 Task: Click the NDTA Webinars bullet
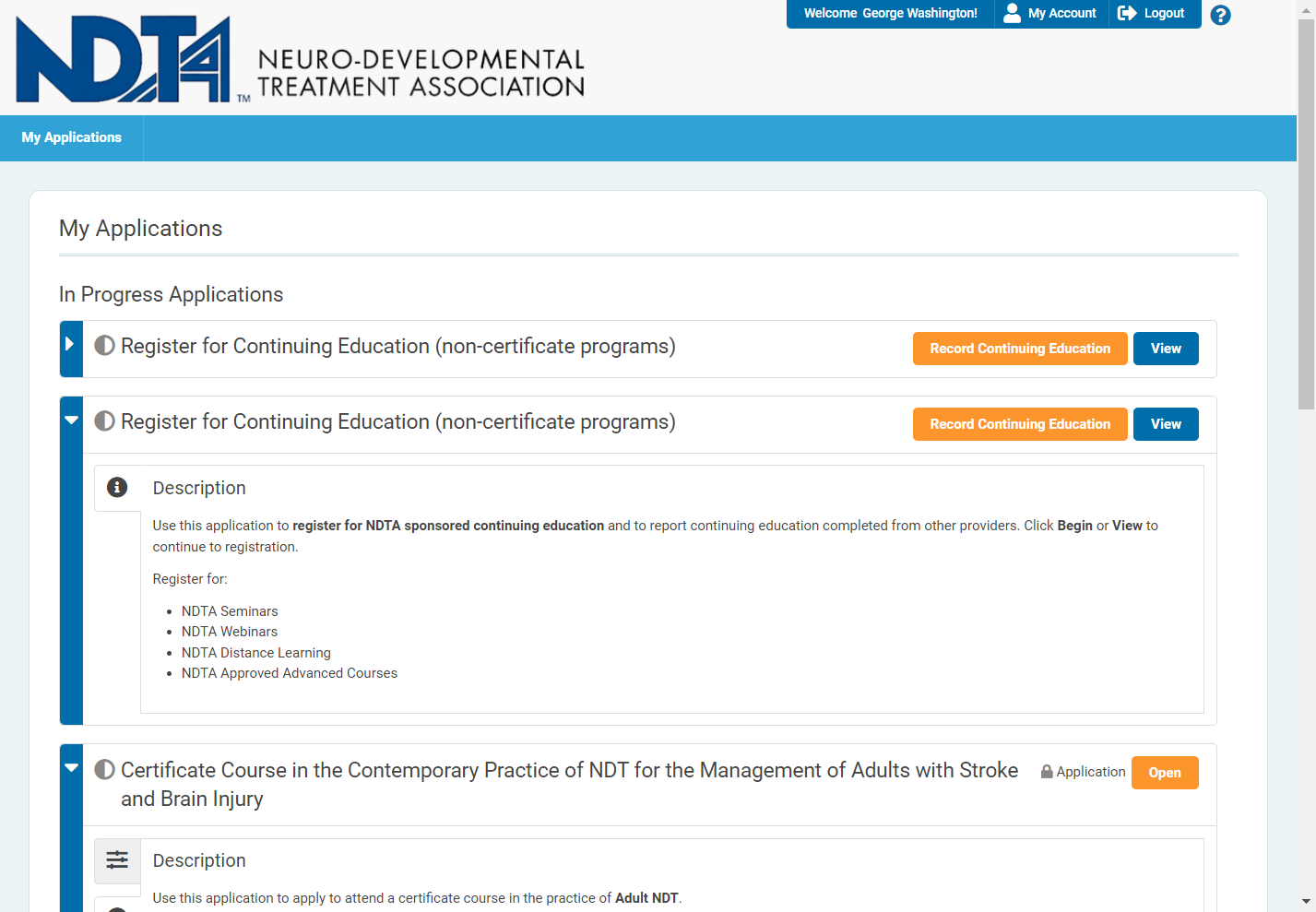point(230,632)
